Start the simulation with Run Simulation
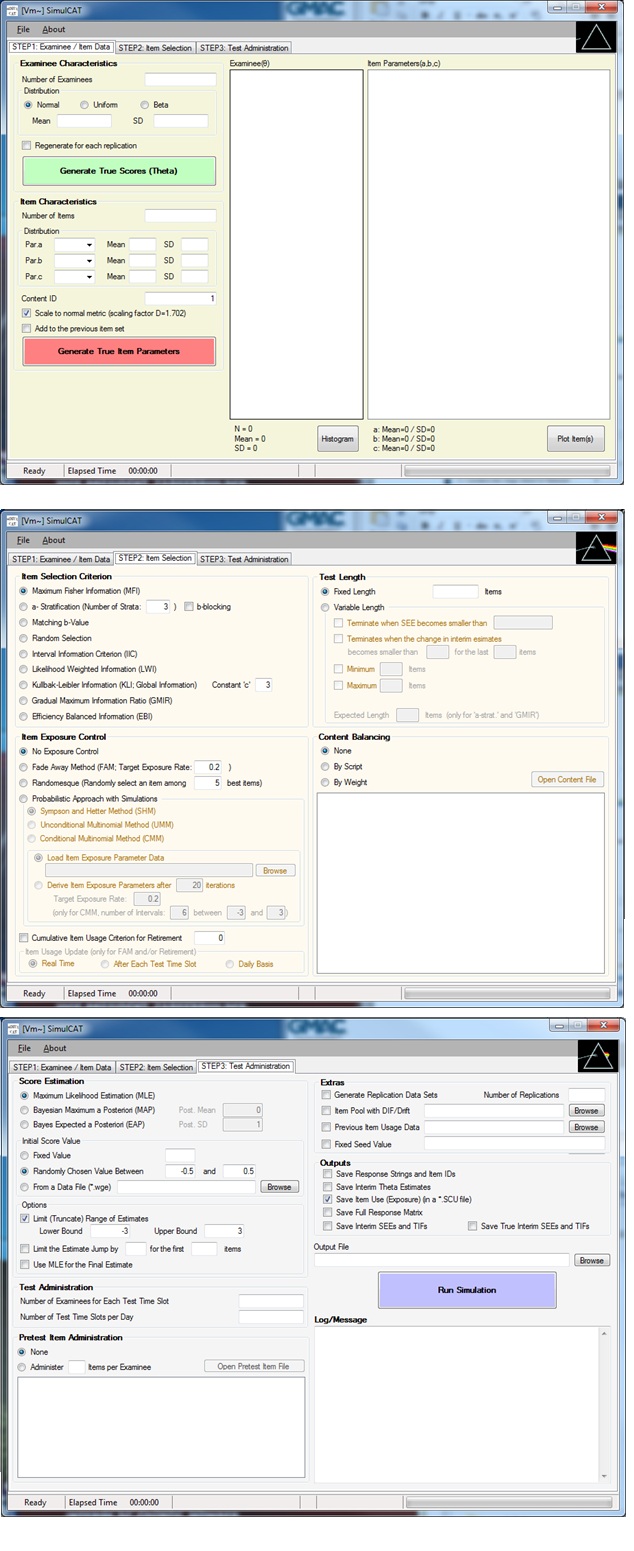 [x=467, y=1290]
